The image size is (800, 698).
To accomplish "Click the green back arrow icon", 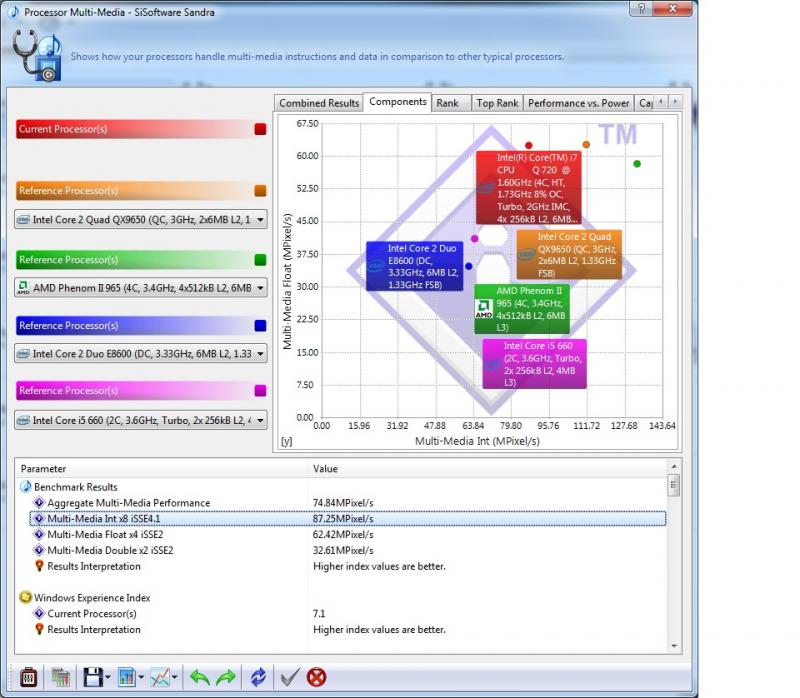I will pos(199,678).
